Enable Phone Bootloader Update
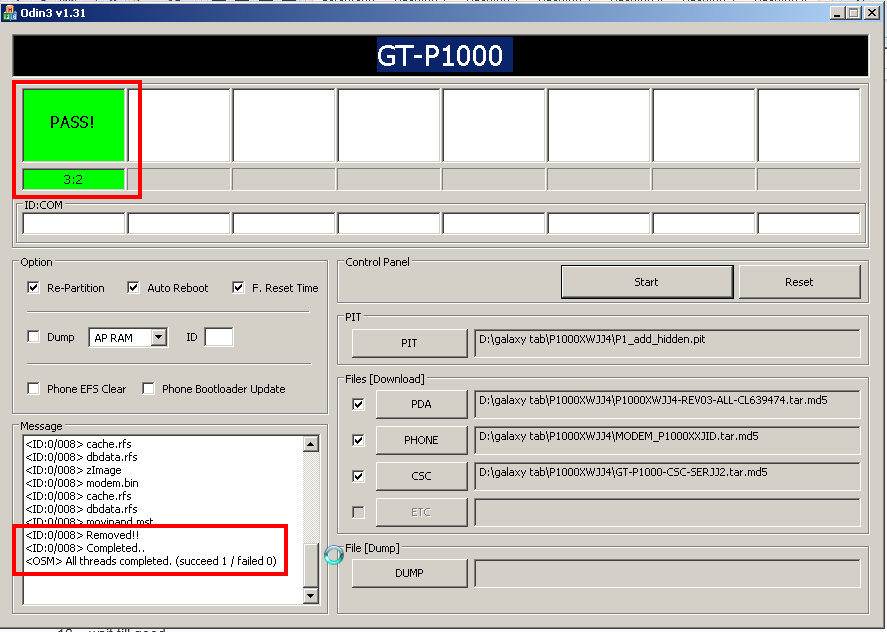 pyautogui.click(x=148, y=389)
